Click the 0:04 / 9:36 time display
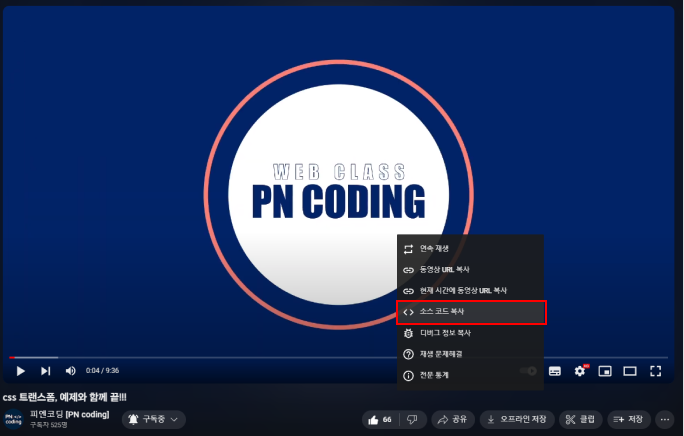684x436 pixels. click(103, 371)
